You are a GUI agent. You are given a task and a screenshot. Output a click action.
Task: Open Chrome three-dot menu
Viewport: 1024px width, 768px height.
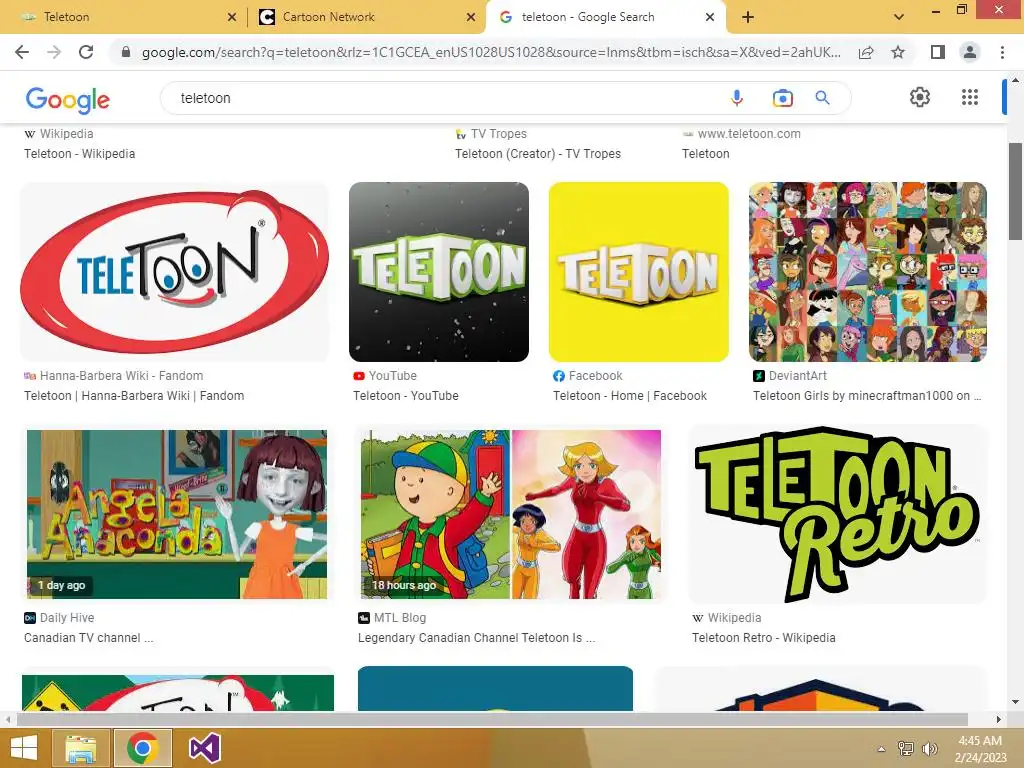coord(1002,52)
